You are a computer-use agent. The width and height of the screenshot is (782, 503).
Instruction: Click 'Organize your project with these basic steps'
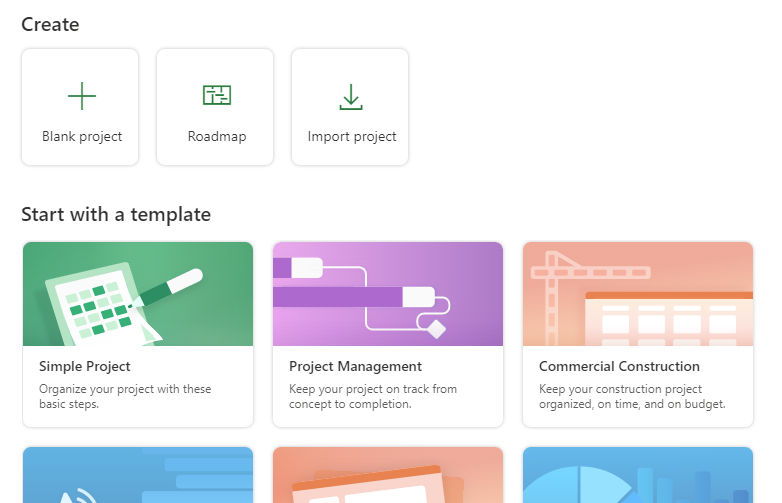[x=125, y=396]
